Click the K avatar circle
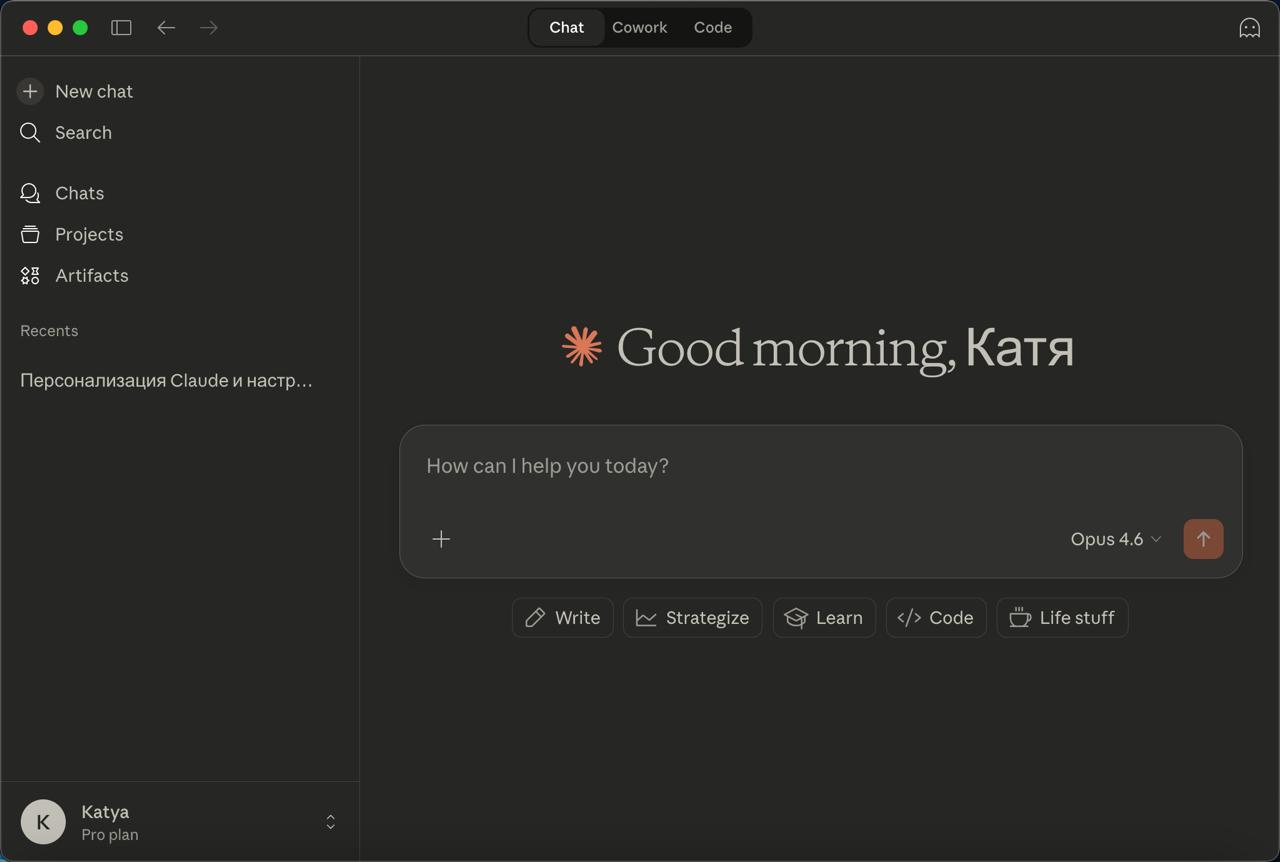 click(x=43, y=822)
